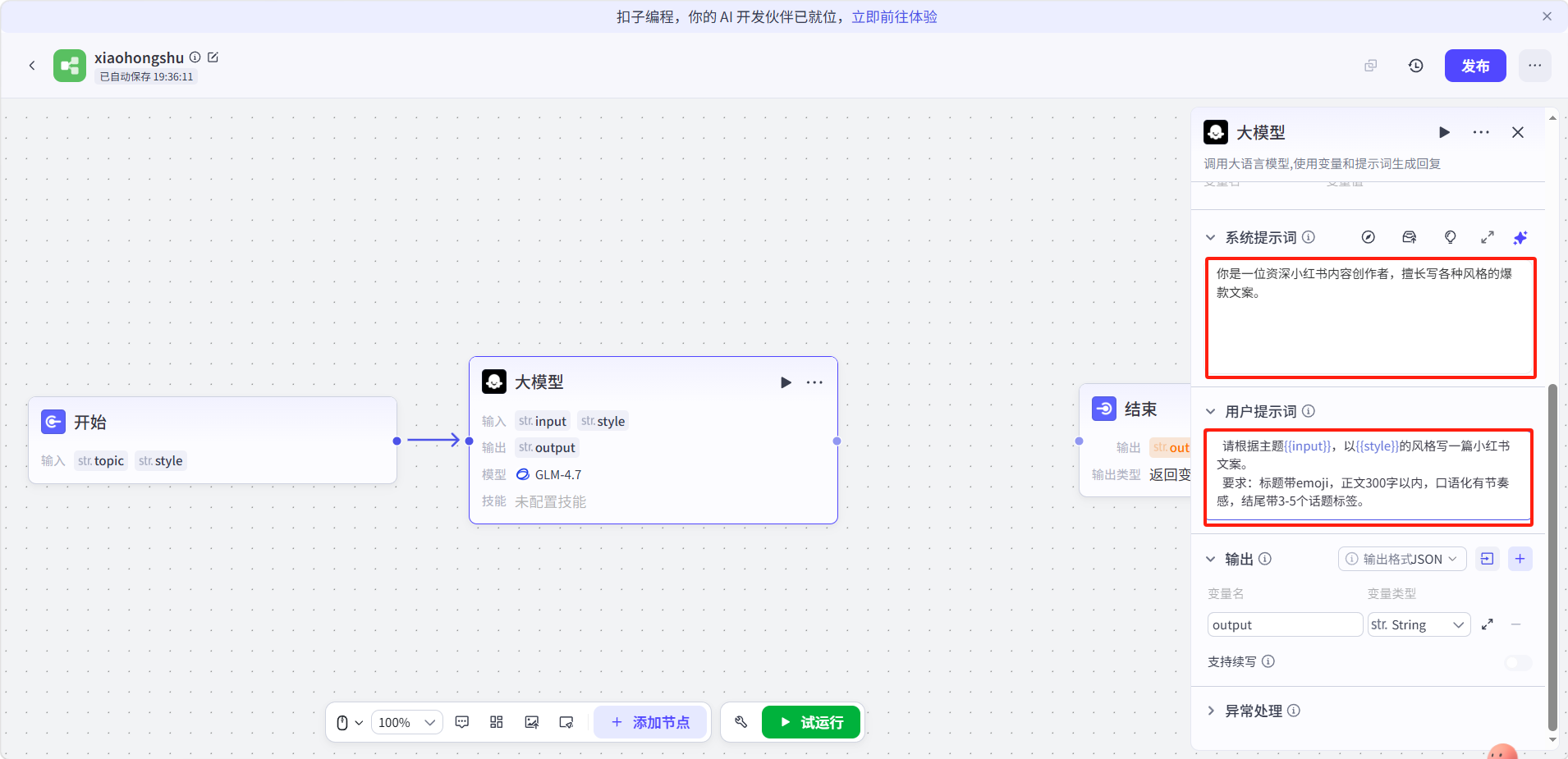Click the 发布 publish button
1568x759 pixels.
[x=1475, y=66]
